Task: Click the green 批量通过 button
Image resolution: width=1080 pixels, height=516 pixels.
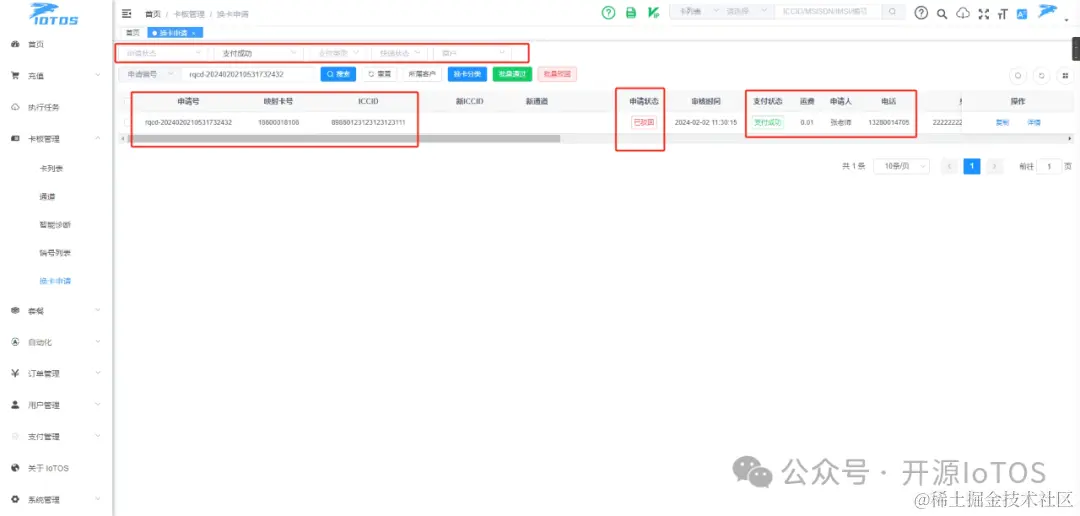Action: pyautogui.click(x=512, y=74)
